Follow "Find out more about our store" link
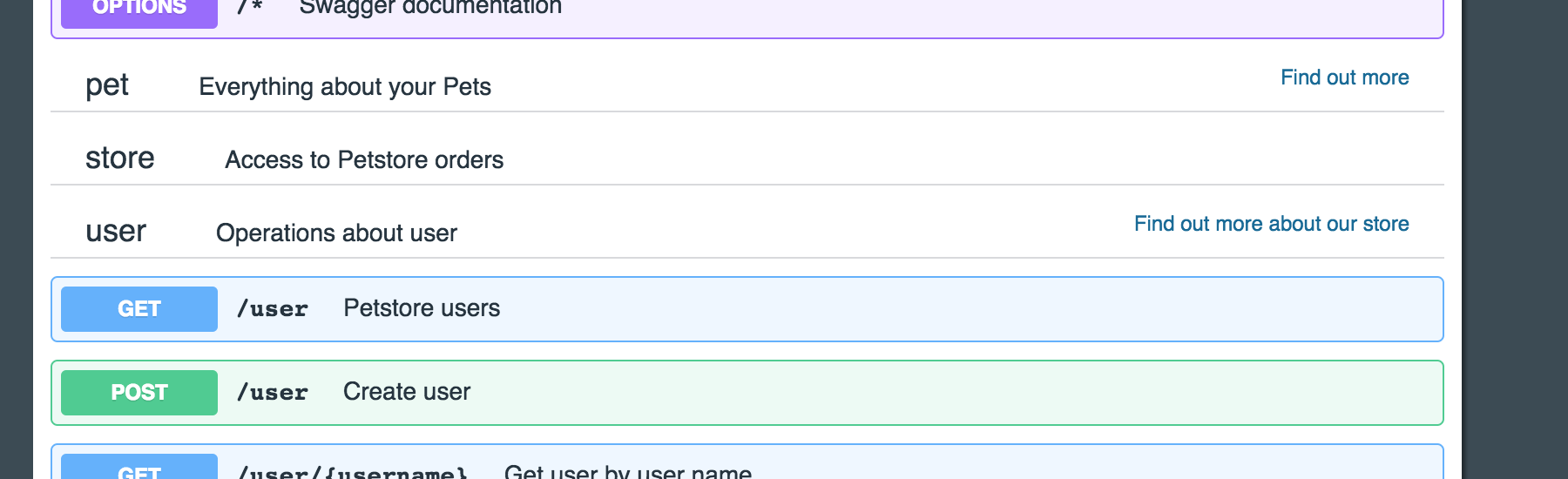The height and width of the screenshot is (479, 1568). (x=1271, y=224)
